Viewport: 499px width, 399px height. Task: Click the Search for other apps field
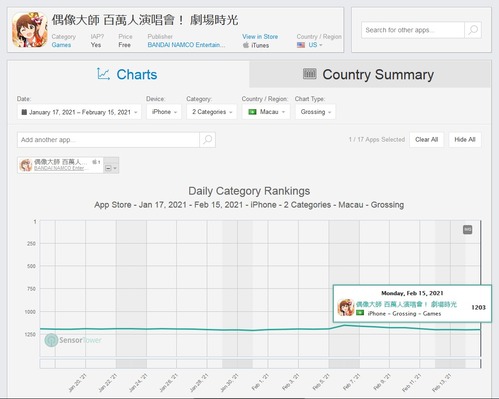tap(413, 30)
